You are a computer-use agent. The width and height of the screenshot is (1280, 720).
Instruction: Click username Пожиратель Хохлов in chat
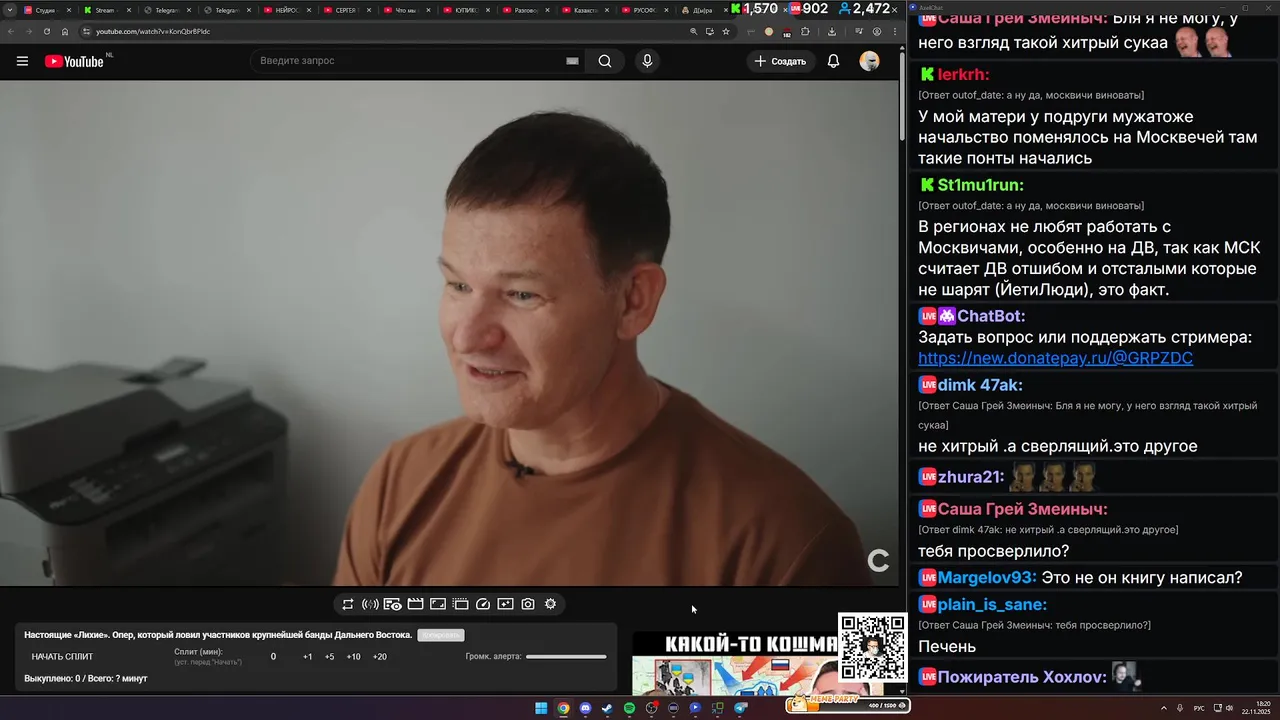point(1022,677)
